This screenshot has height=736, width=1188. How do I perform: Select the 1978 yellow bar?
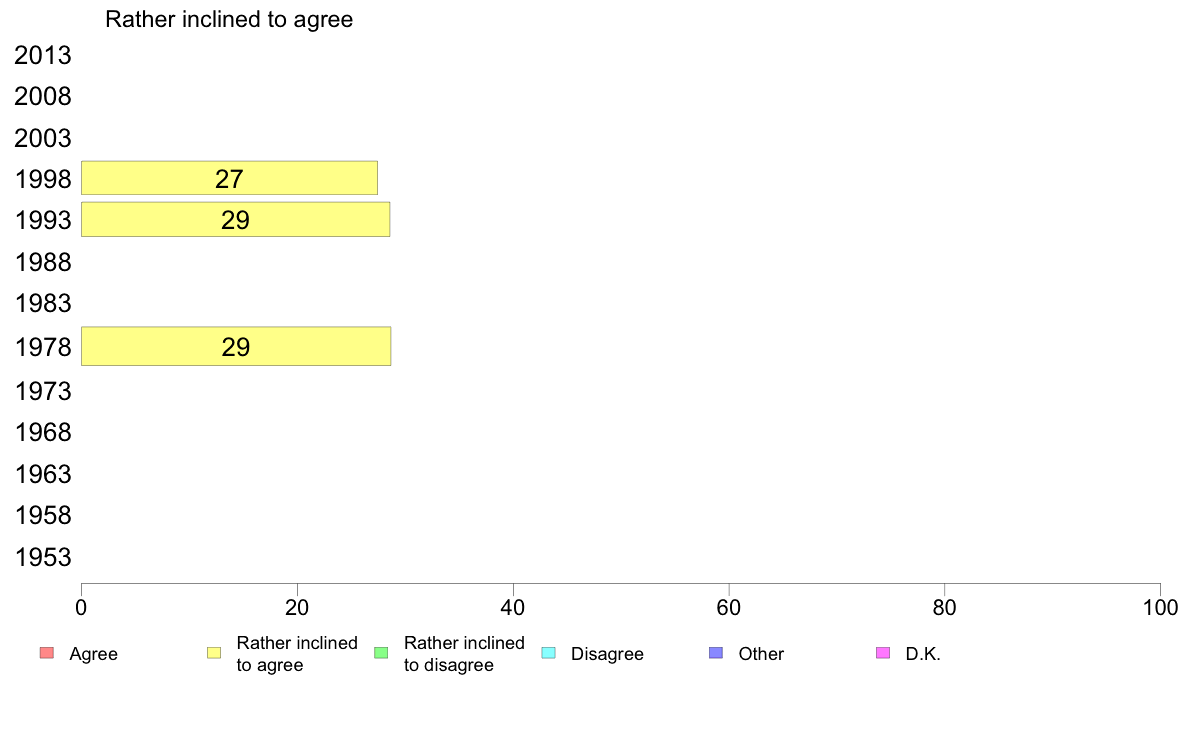(236, 346)
